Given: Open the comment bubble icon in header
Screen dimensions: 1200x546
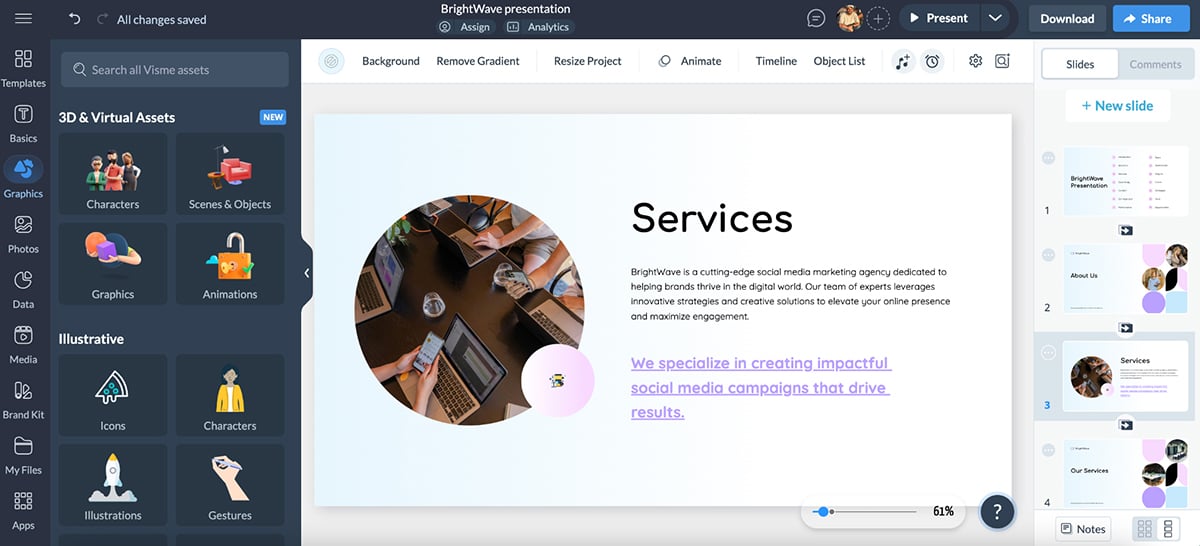Looking at the screenshot, I should tap(817, 18).
